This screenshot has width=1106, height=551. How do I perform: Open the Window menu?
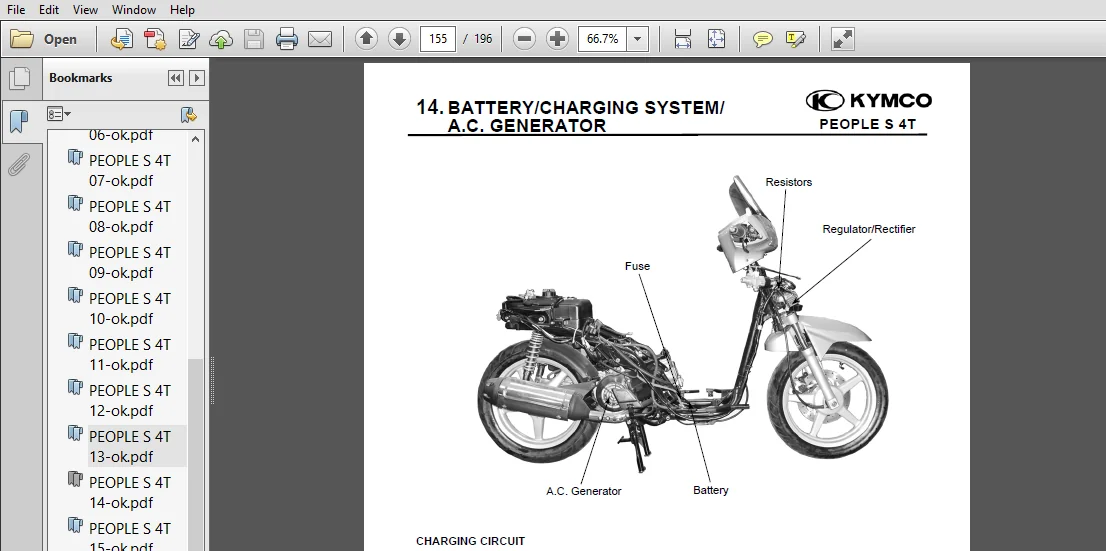click(x=134, y=10)
